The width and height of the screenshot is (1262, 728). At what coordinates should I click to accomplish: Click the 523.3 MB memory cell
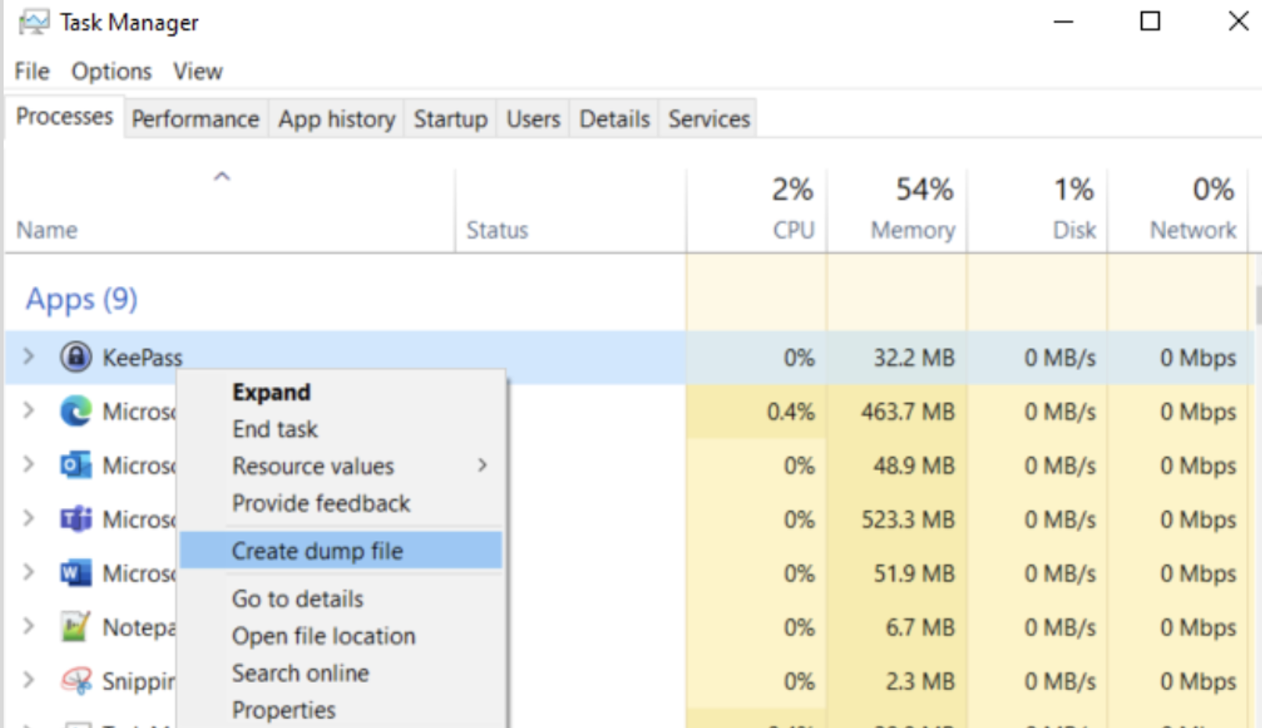(x=896, y=519)
